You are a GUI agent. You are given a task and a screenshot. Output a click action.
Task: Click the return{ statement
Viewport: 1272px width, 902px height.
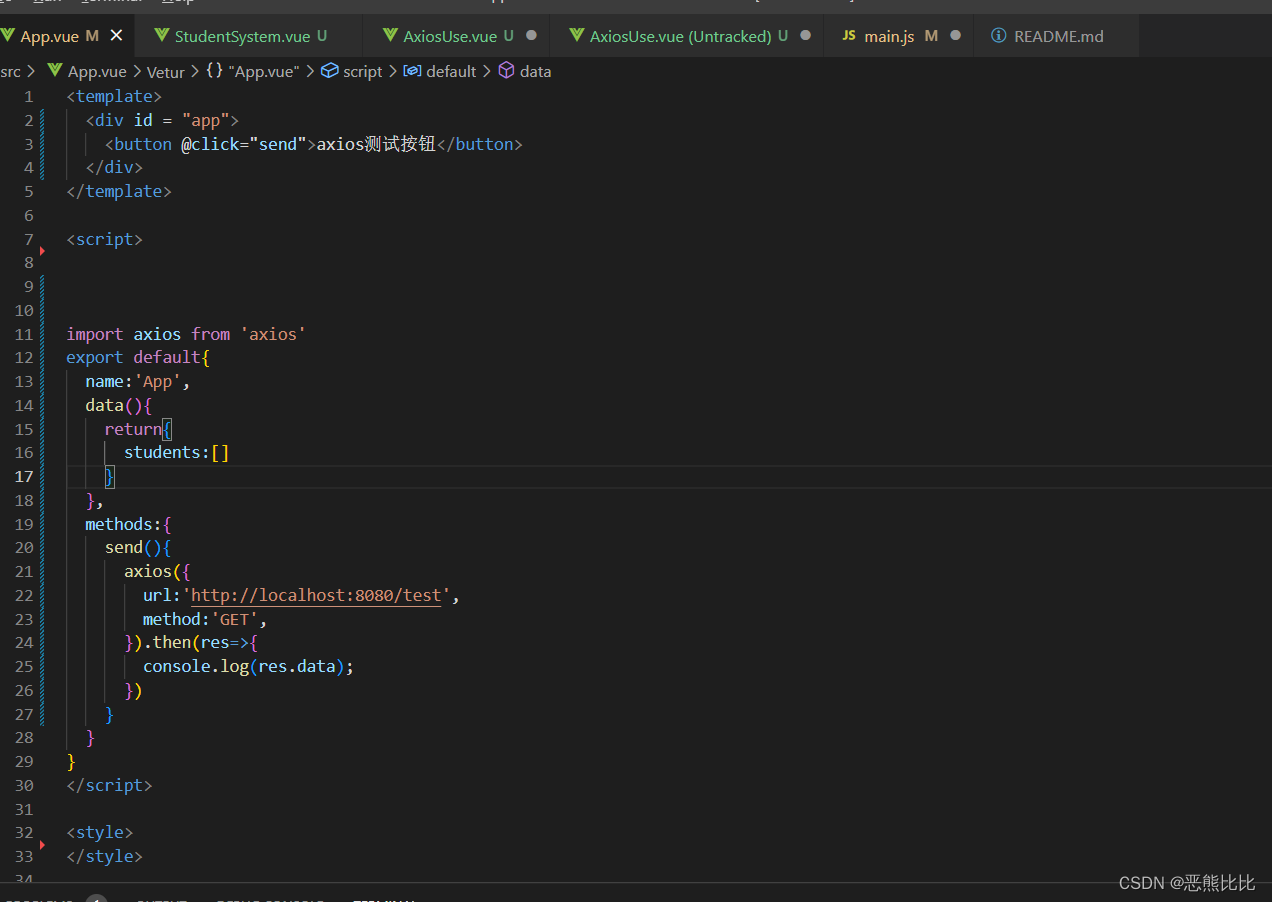pyautogui.click(x=138, y=429)
